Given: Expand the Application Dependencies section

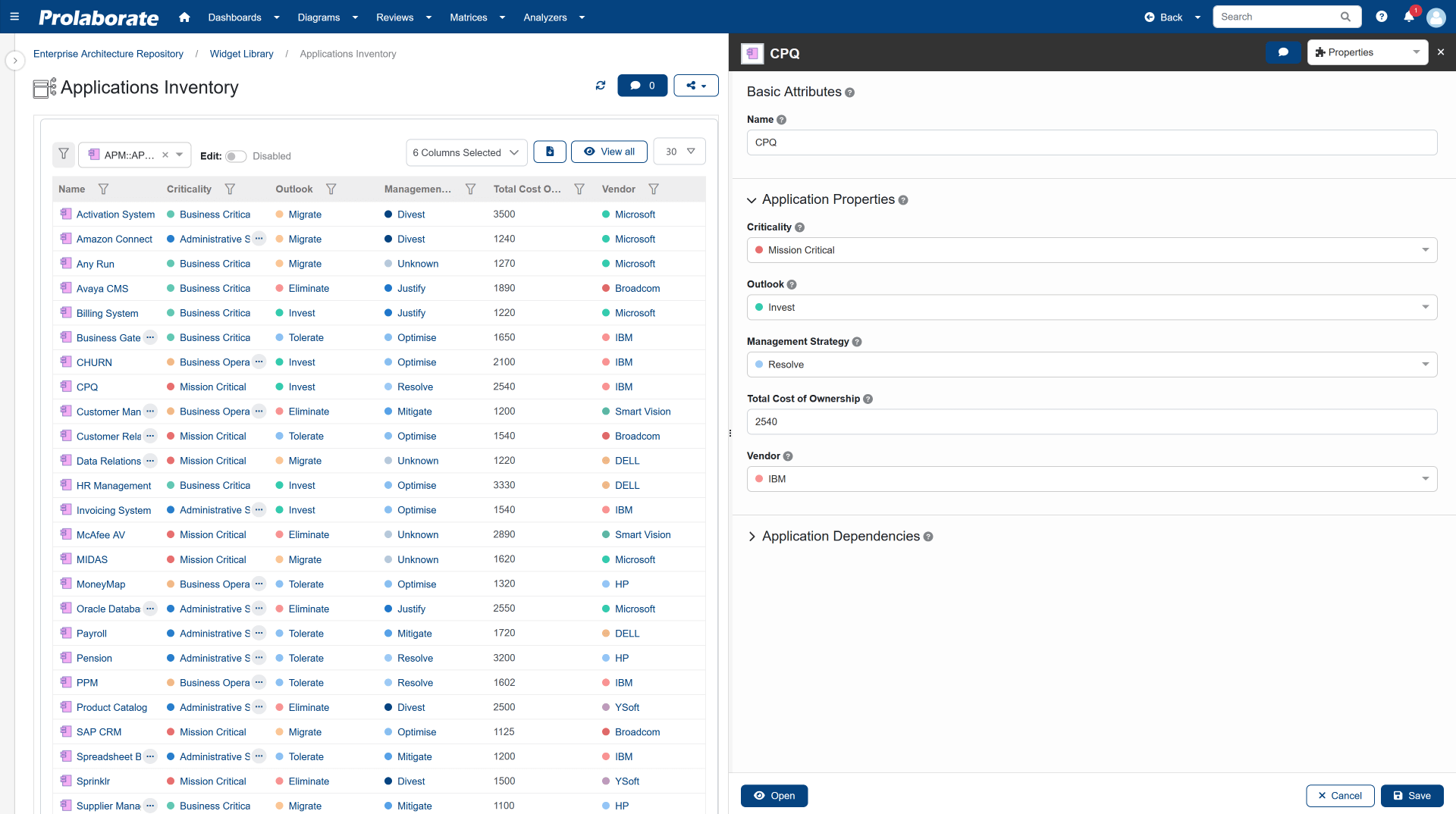Looking at the screenshot, I should [x=752, y=537].
